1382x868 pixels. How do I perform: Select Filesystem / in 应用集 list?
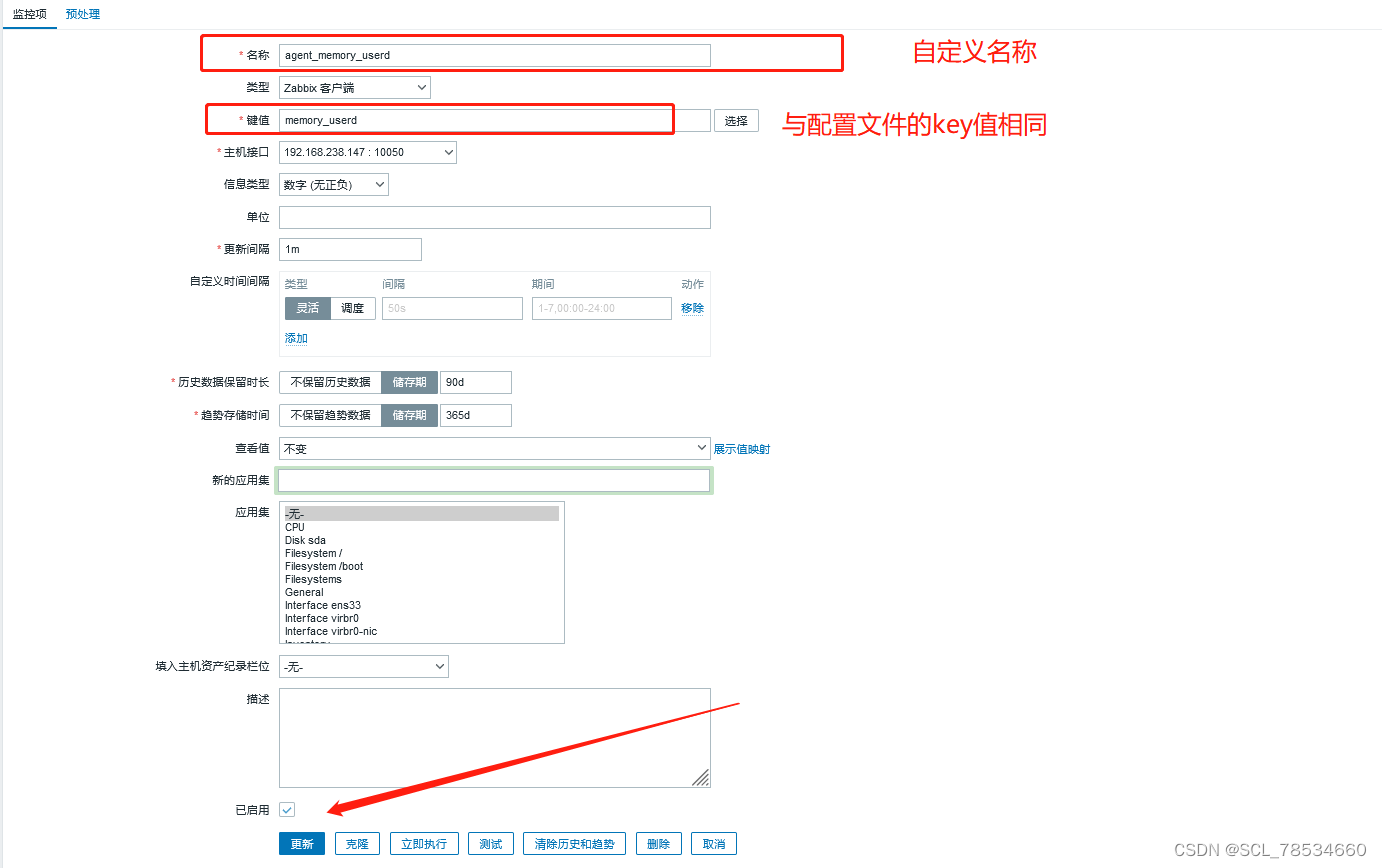pos(421,553)
